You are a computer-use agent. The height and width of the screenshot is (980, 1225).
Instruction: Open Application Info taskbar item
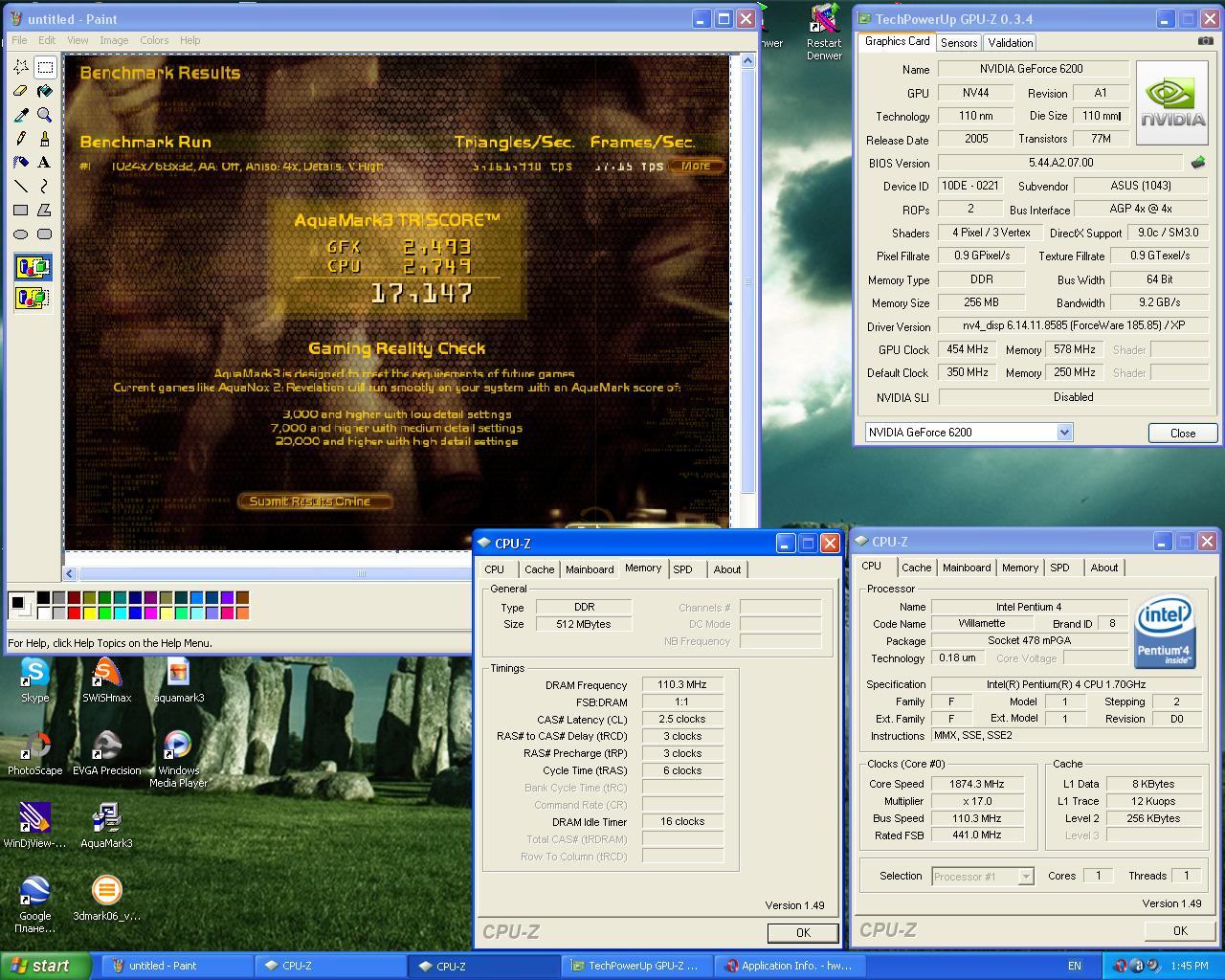click(x=791, y=966)
